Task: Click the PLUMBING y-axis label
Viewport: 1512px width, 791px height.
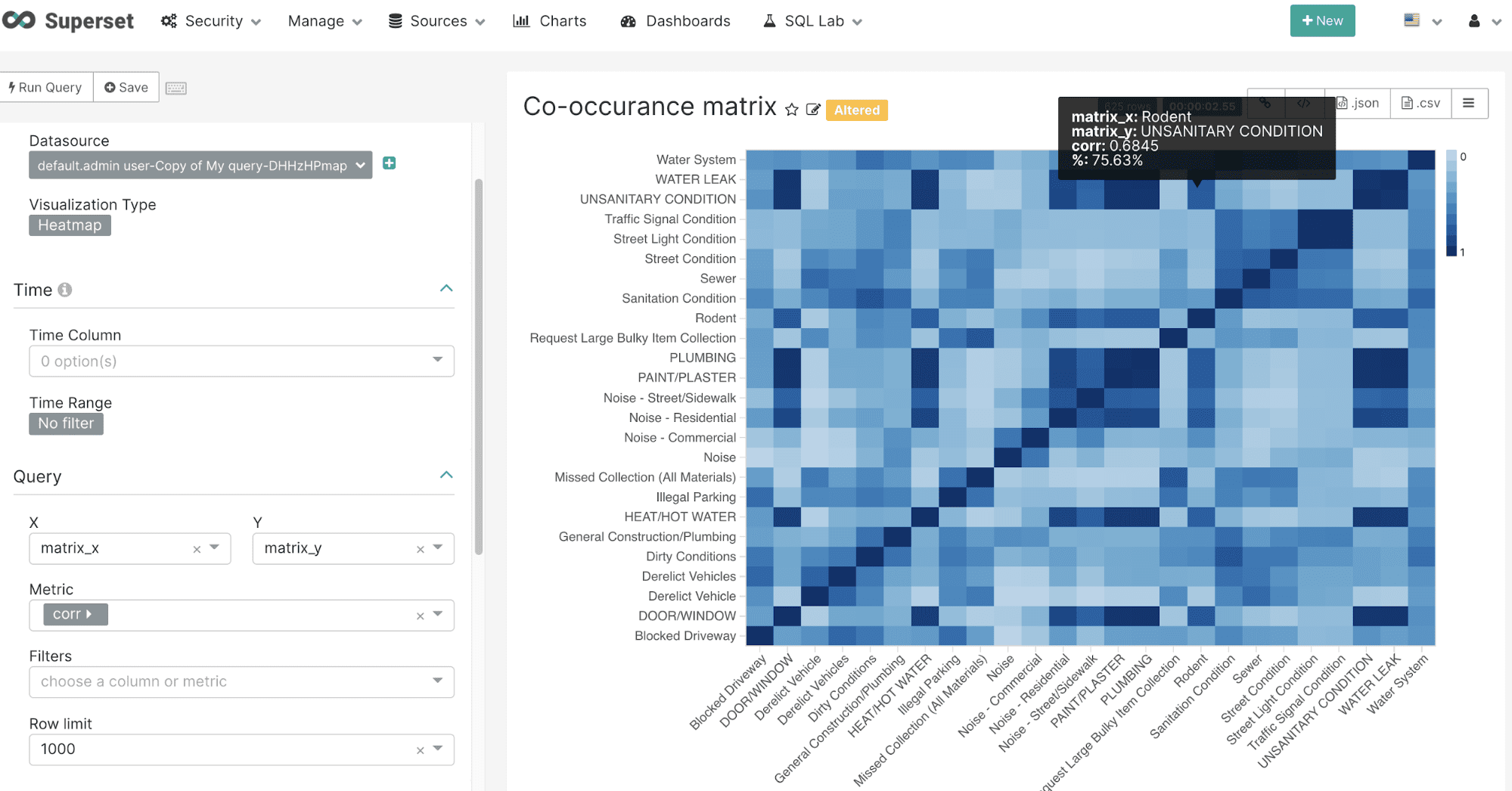Action: [703, 358]
